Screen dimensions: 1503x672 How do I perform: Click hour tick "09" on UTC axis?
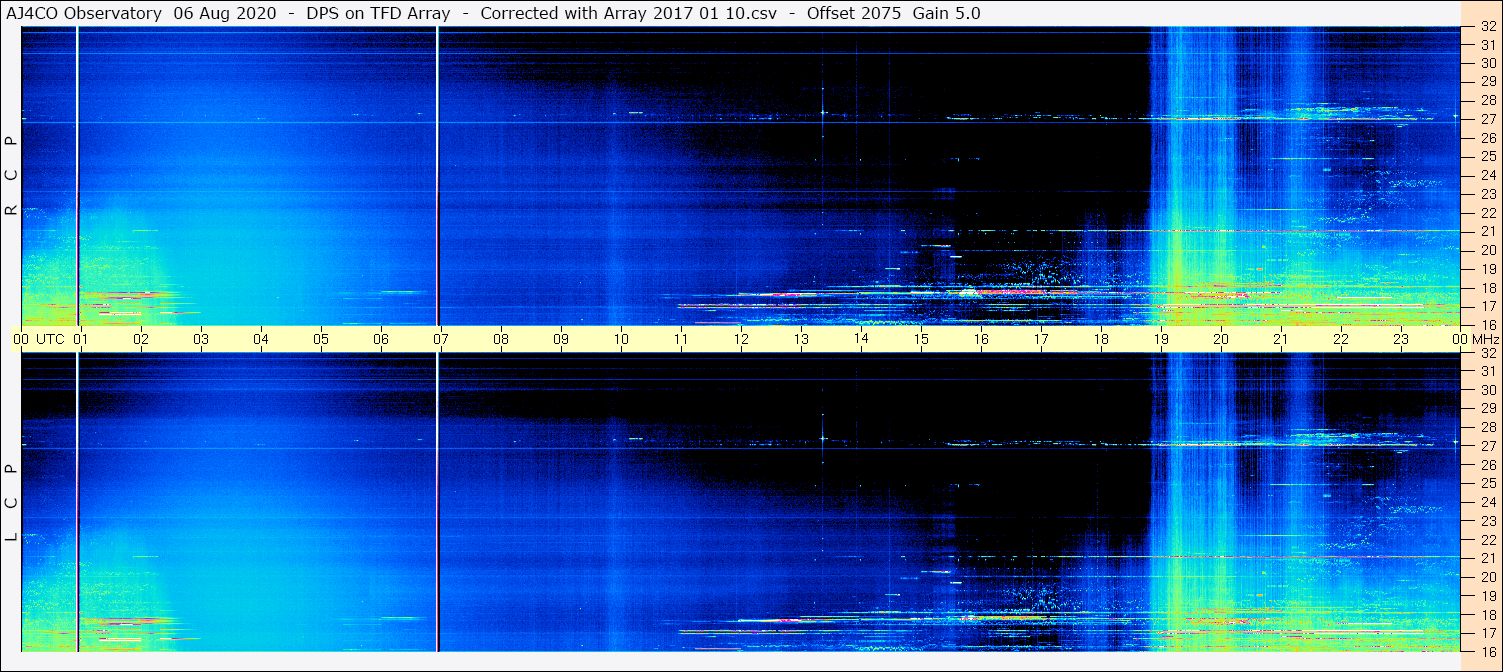point(561,339)
